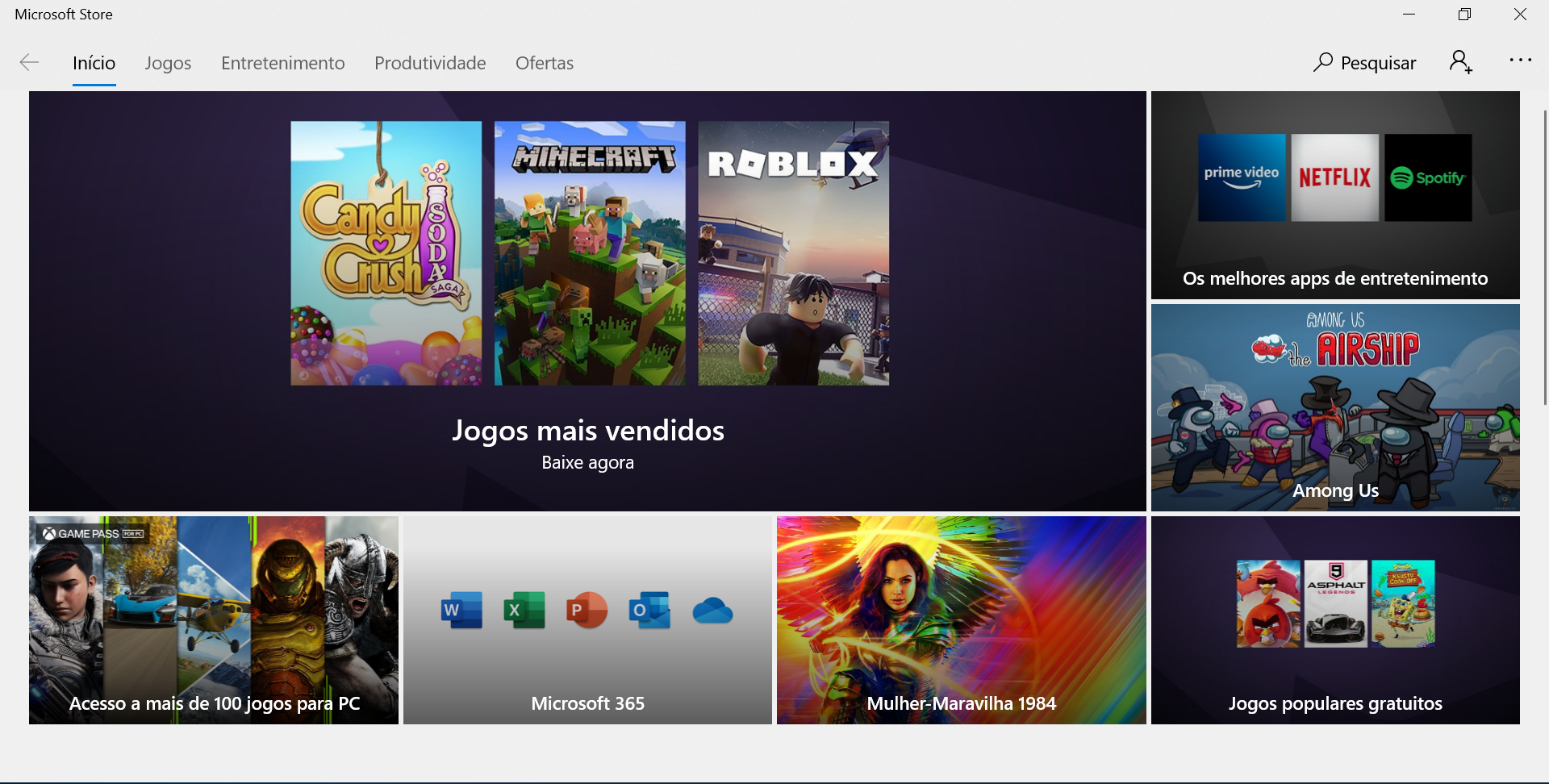Click the Asphalt Legends game icon

(x=1336, y=604)
